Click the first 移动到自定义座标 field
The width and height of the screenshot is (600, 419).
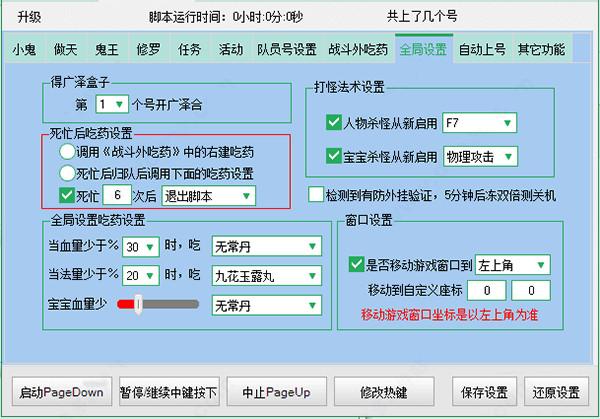(x=487, y=290)
